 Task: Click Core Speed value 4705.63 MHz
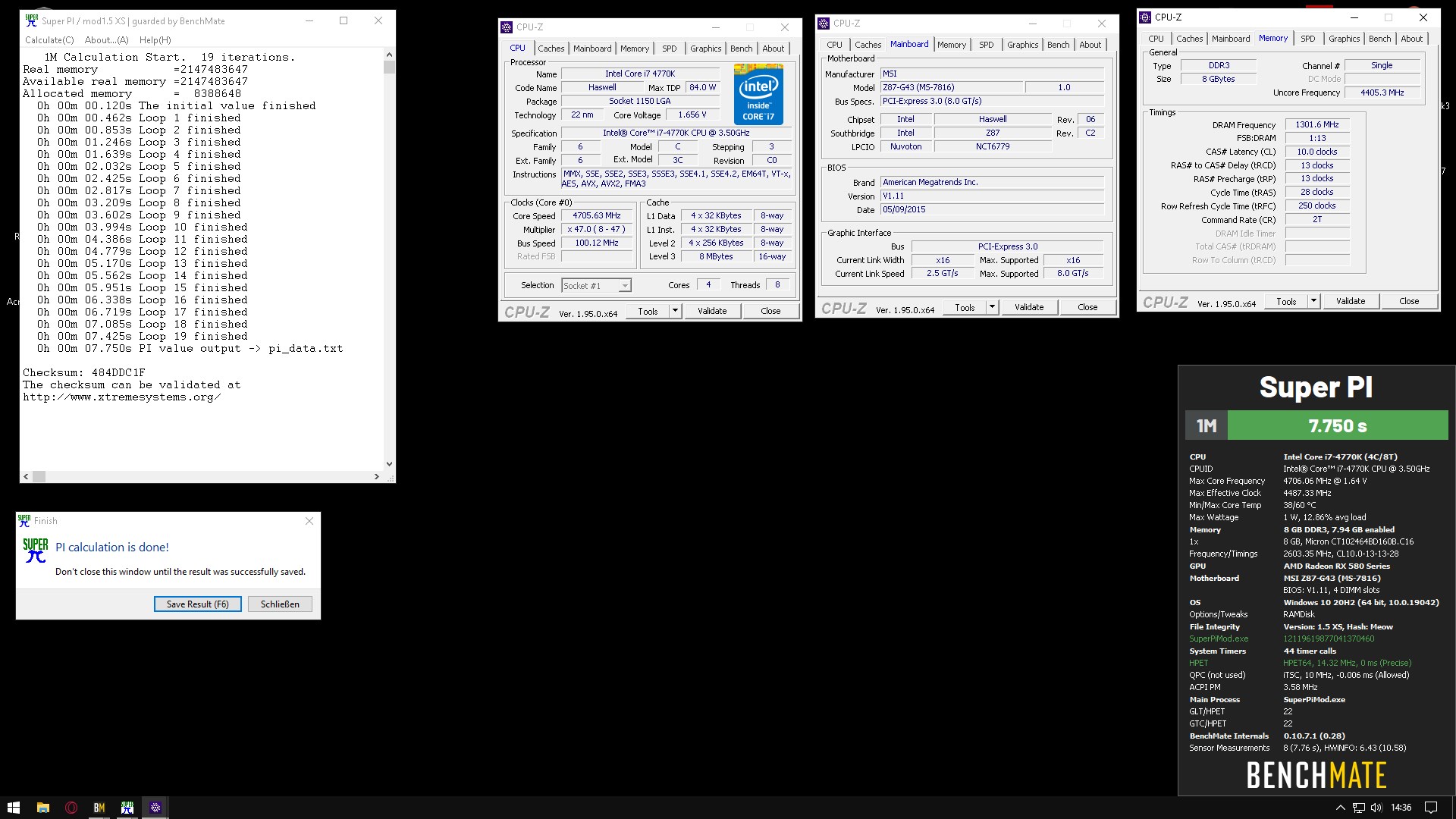coord(597,216)
